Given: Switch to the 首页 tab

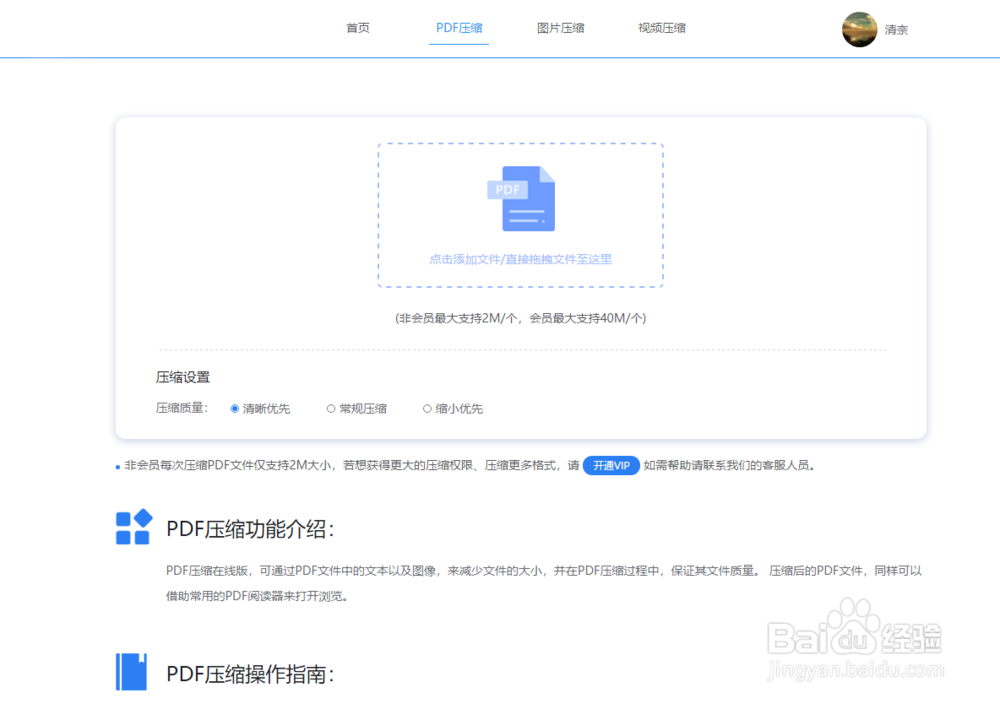Looking at the screenshot, I should pos(357,28).
